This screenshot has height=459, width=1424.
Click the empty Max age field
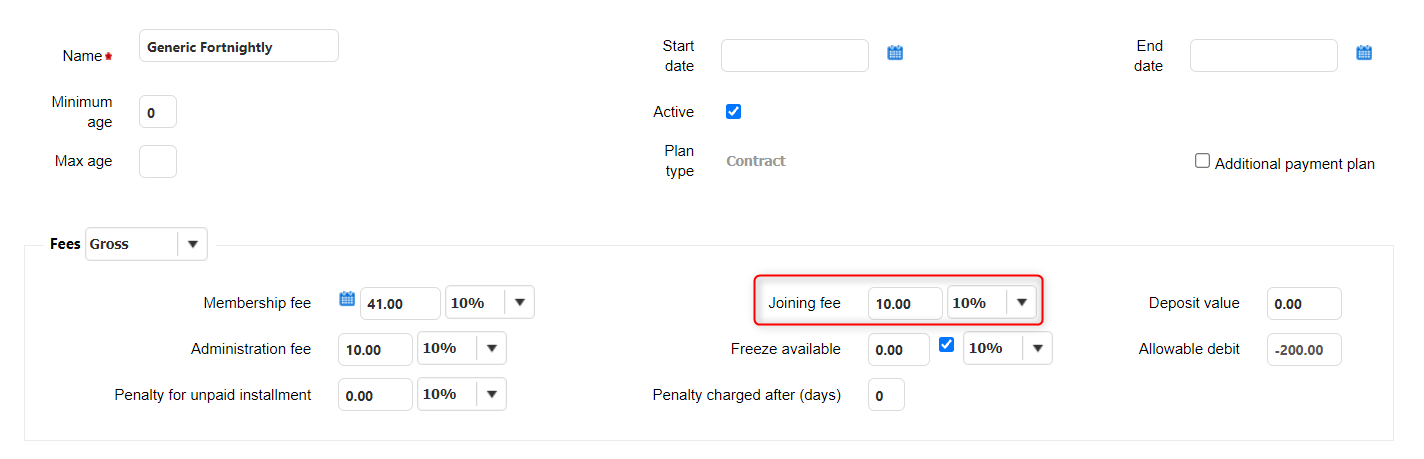[158, 161]
